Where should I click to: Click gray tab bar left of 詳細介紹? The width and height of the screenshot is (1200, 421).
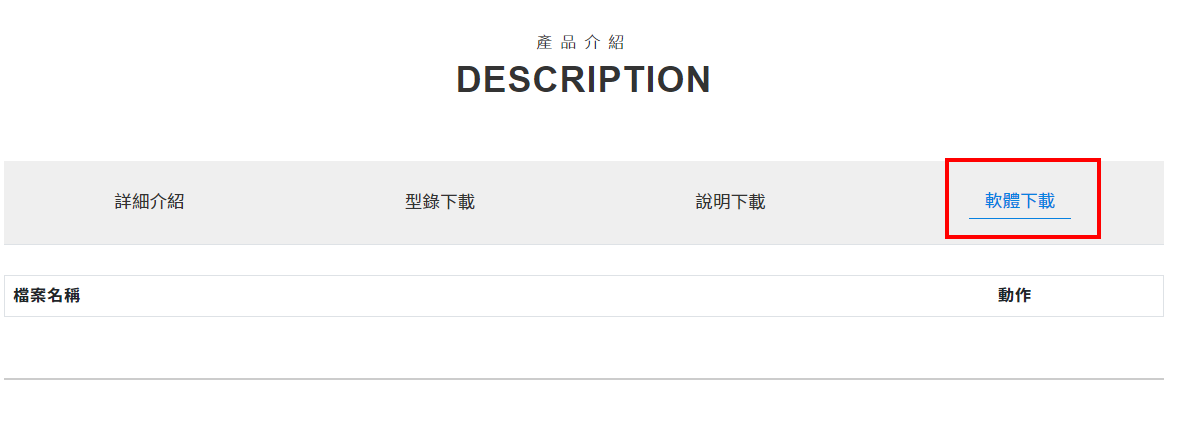click(50, 202)
